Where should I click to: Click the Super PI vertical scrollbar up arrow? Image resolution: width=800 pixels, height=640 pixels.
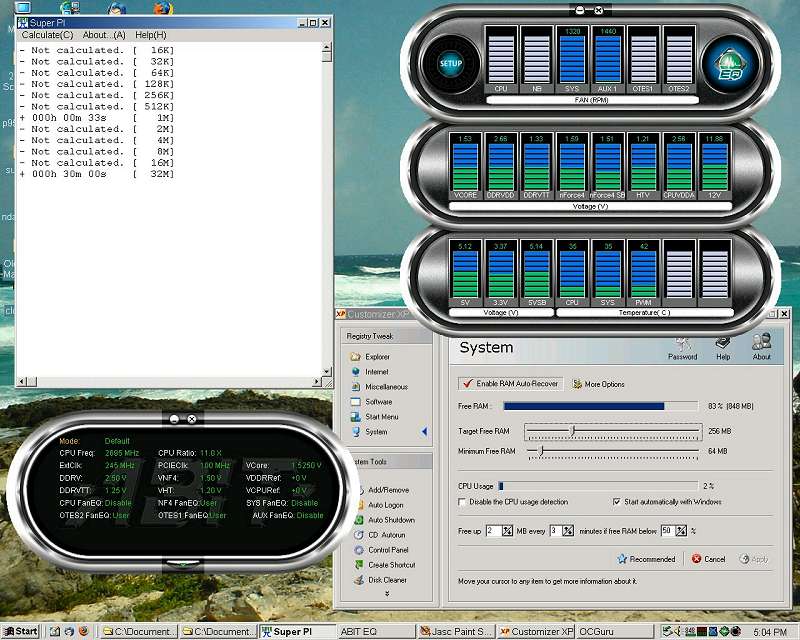pyautogui.click(x=327, y=47)
